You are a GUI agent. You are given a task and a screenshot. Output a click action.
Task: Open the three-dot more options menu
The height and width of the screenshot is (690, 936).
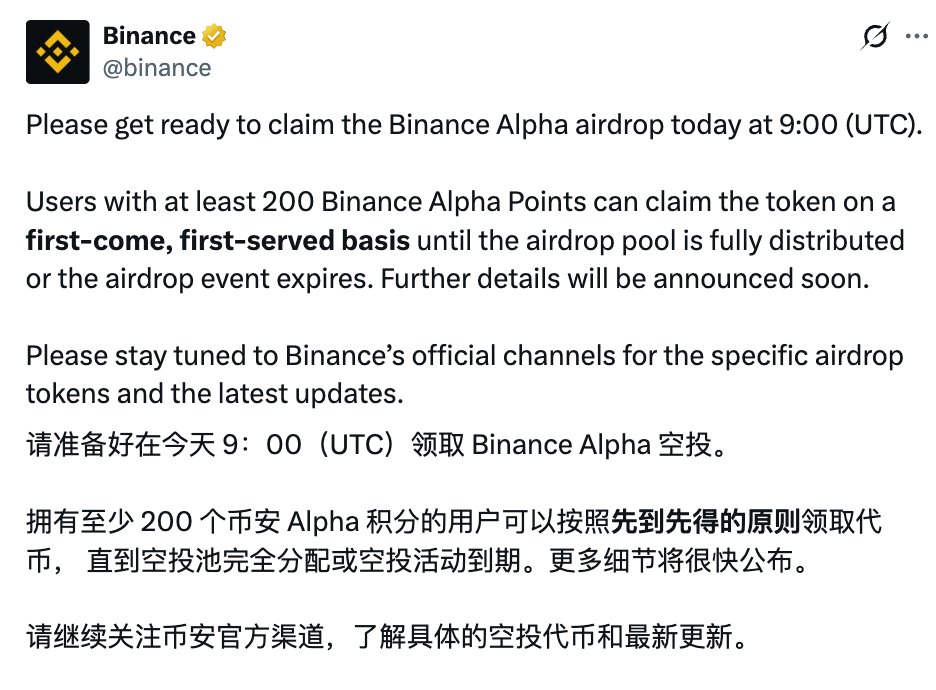click(x=916, y=36)
